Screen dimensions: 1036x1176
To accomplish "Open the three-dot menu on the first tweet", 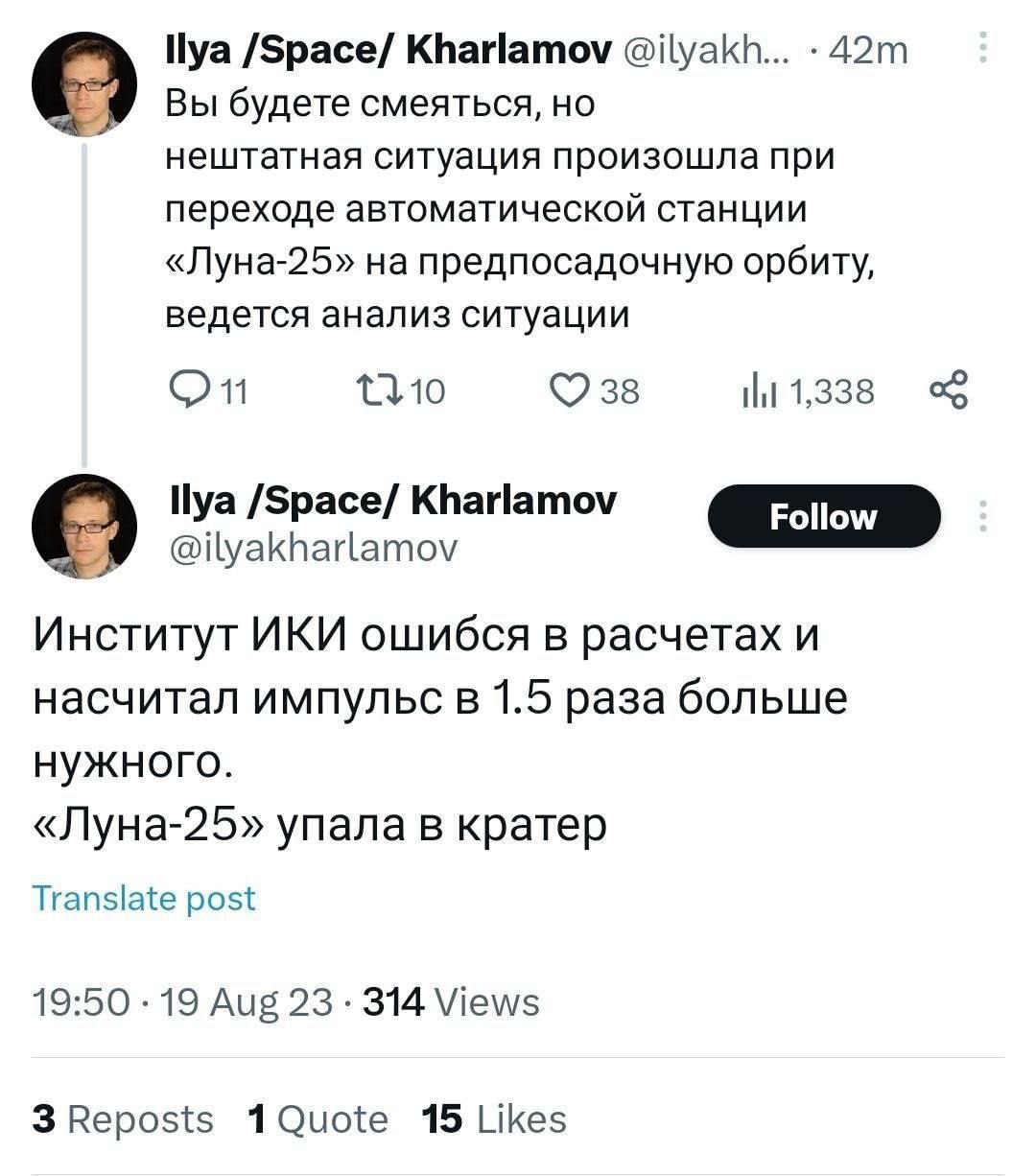I will point(982,48).
